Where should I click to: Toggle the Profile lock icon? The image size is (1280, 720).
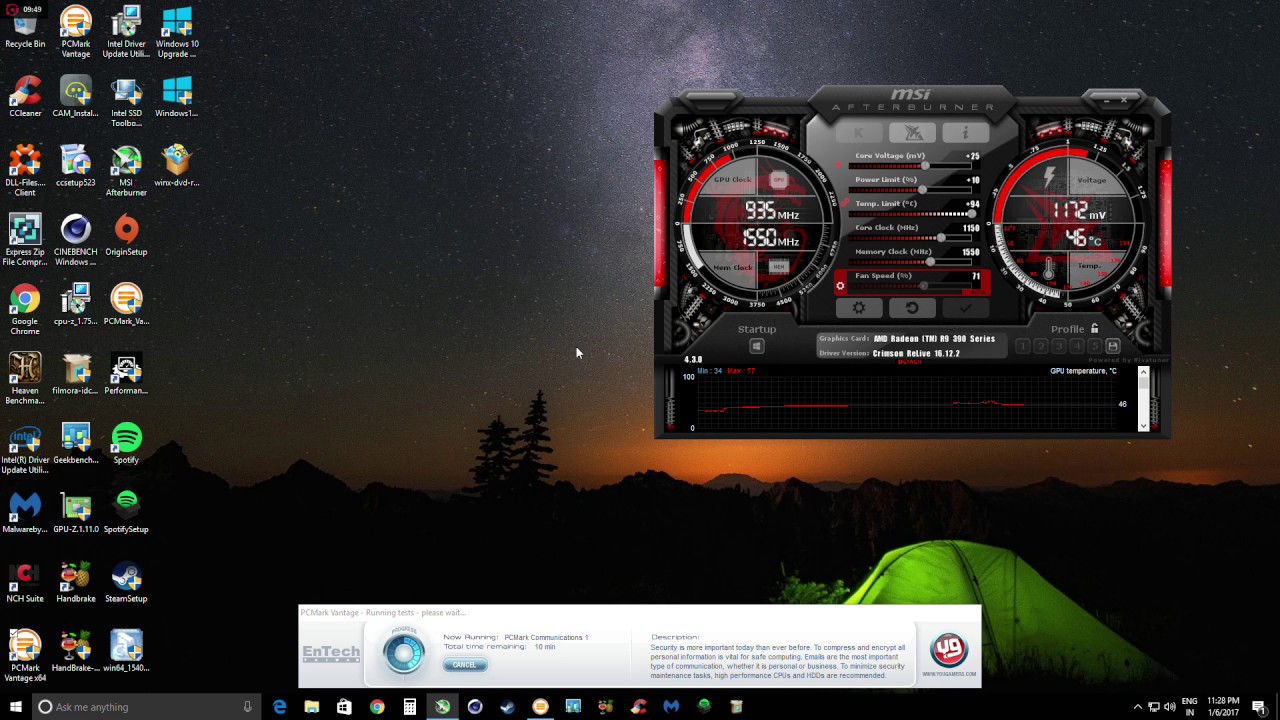coord(1094,328)
